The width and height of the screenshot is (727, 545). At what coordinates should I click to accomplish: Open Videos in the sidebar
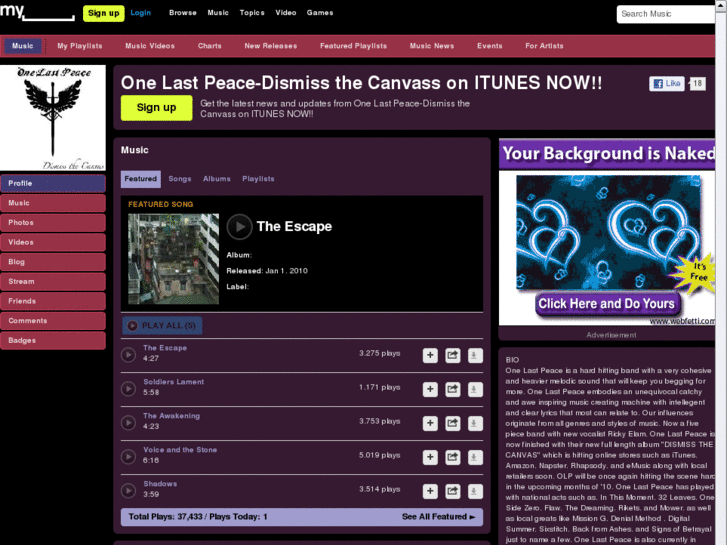pos(53,243)
